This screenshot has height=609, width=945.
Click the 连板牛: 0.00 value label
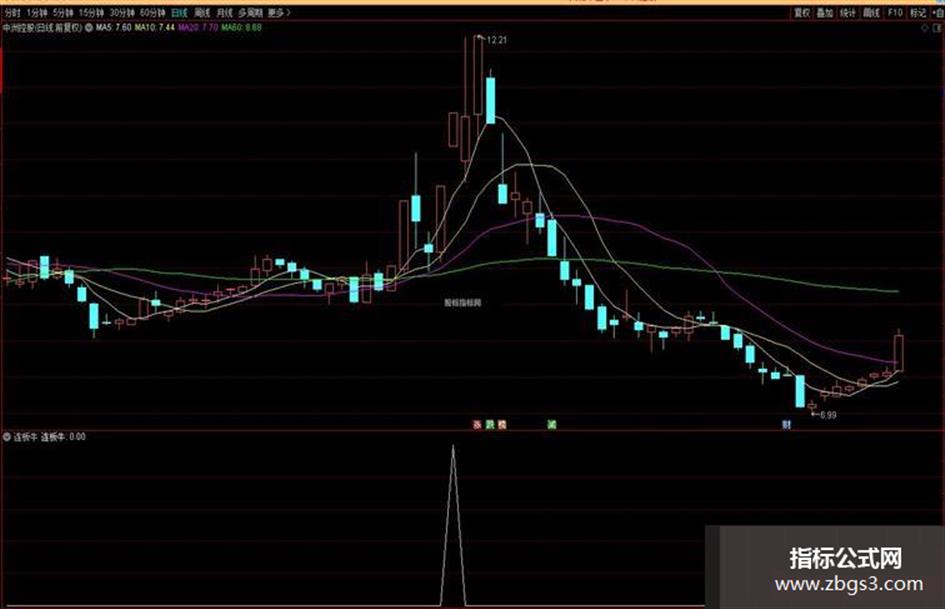coord(63,437)
